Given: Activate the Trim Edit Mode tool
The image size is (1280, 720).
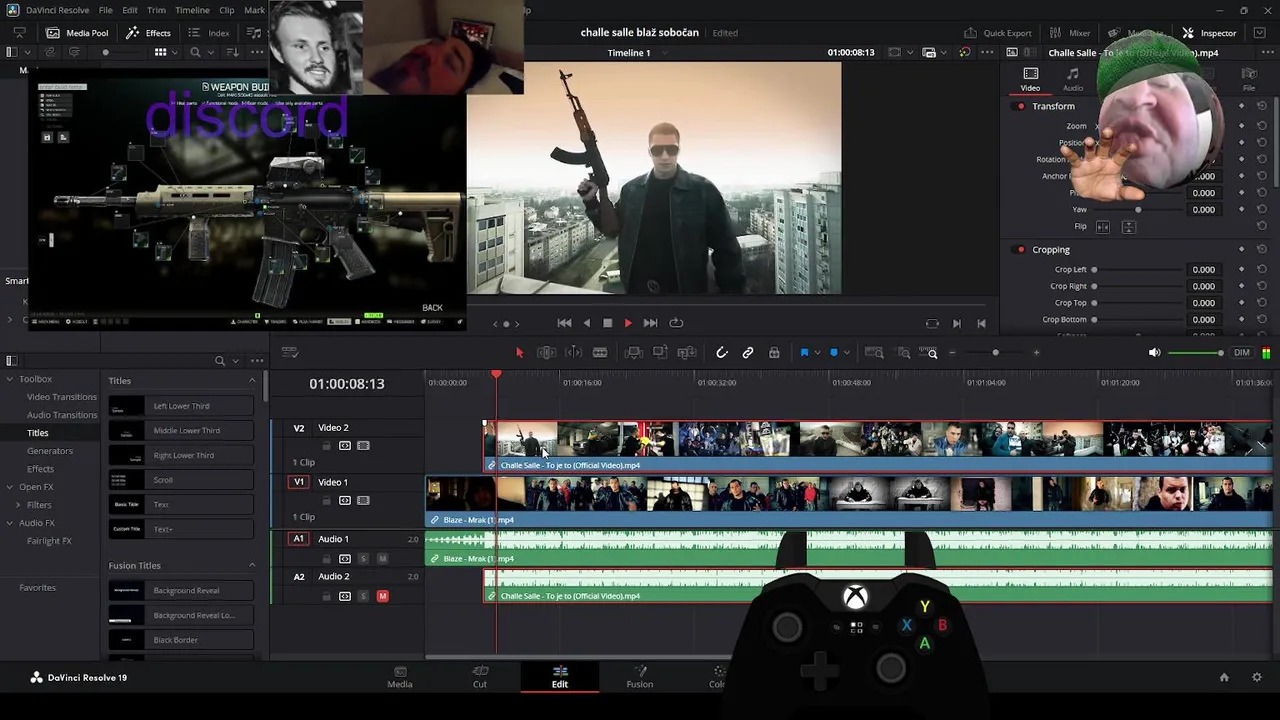Looking at the screenshot, I should (546, 353).
